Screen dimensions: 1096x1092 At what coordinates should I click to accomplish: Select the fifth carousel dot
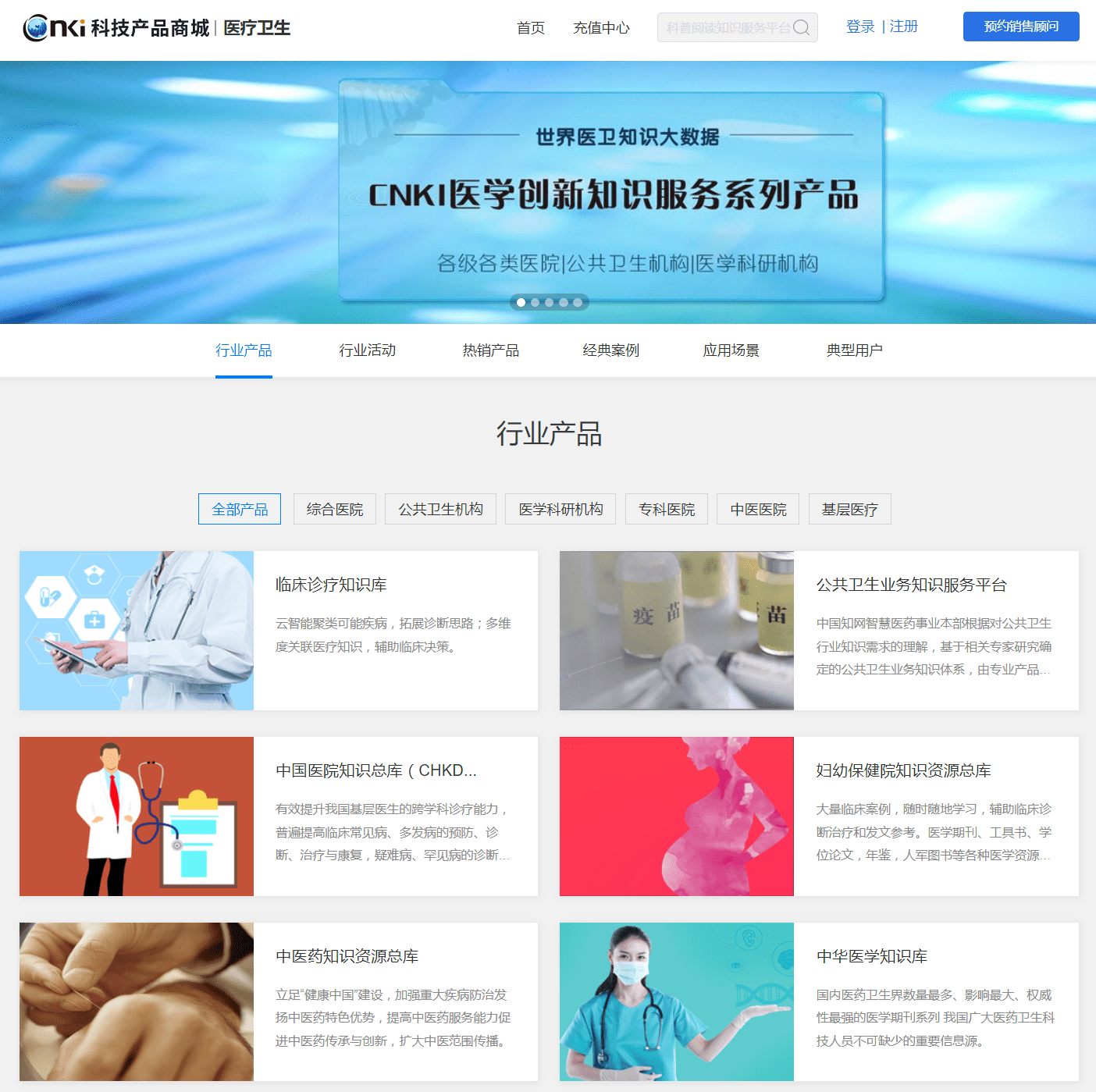point(578,303)
